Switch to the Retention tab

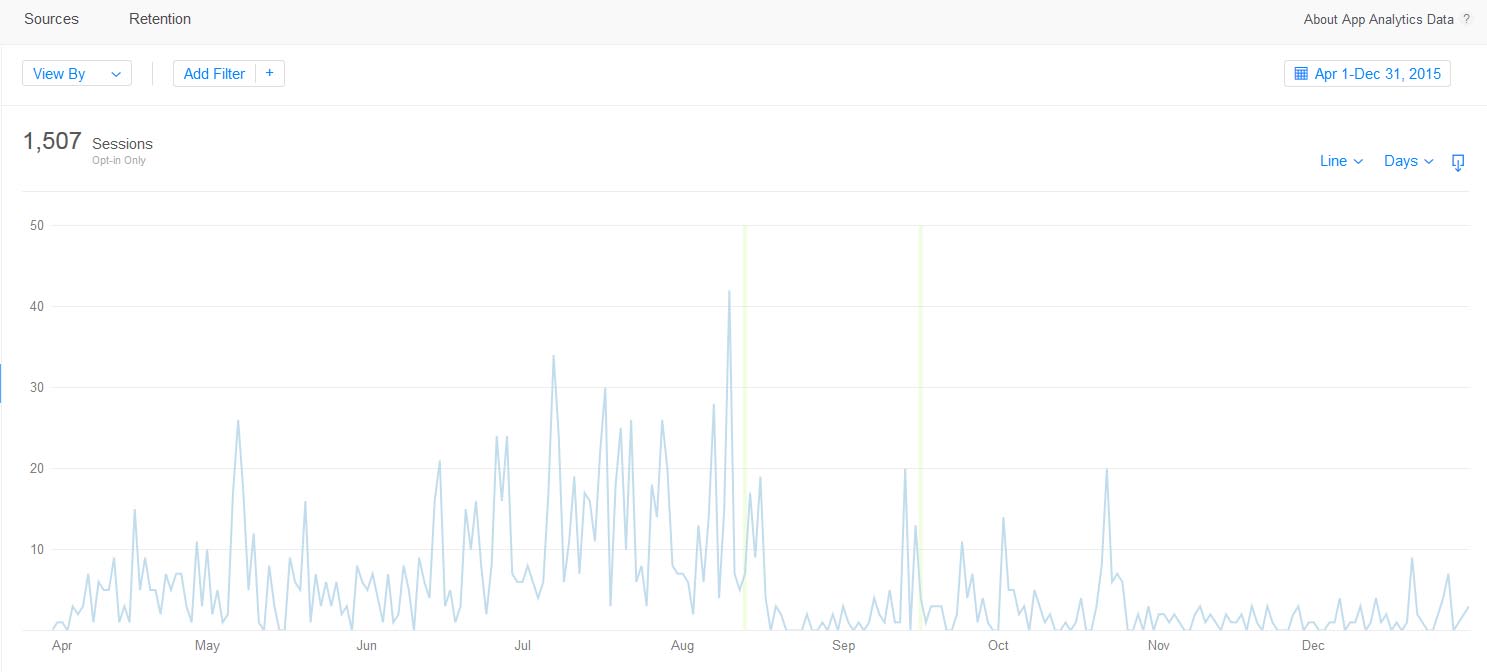coord(160,19)
